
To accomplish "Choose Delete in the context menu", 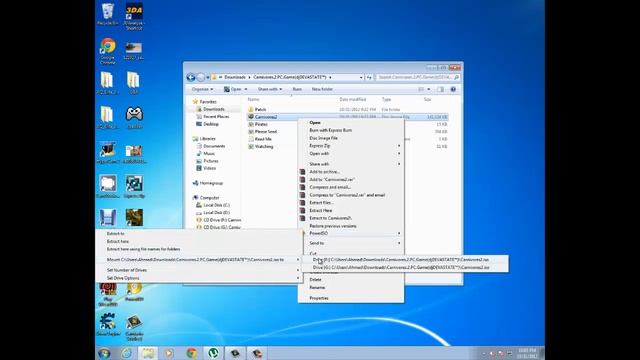I will tap(315, 280).
